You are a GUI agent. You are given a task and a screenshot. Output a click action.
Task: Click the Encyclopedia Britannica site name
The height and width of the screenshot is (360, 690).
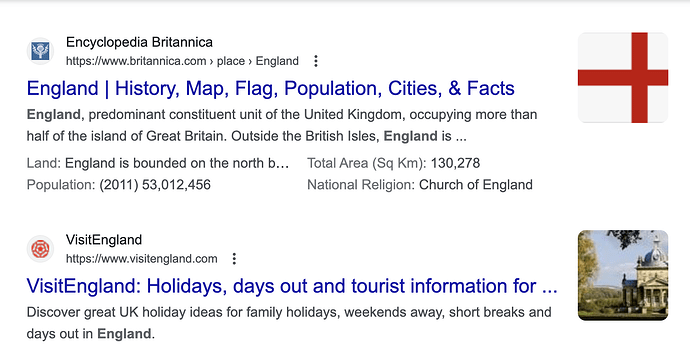(139, 42)
